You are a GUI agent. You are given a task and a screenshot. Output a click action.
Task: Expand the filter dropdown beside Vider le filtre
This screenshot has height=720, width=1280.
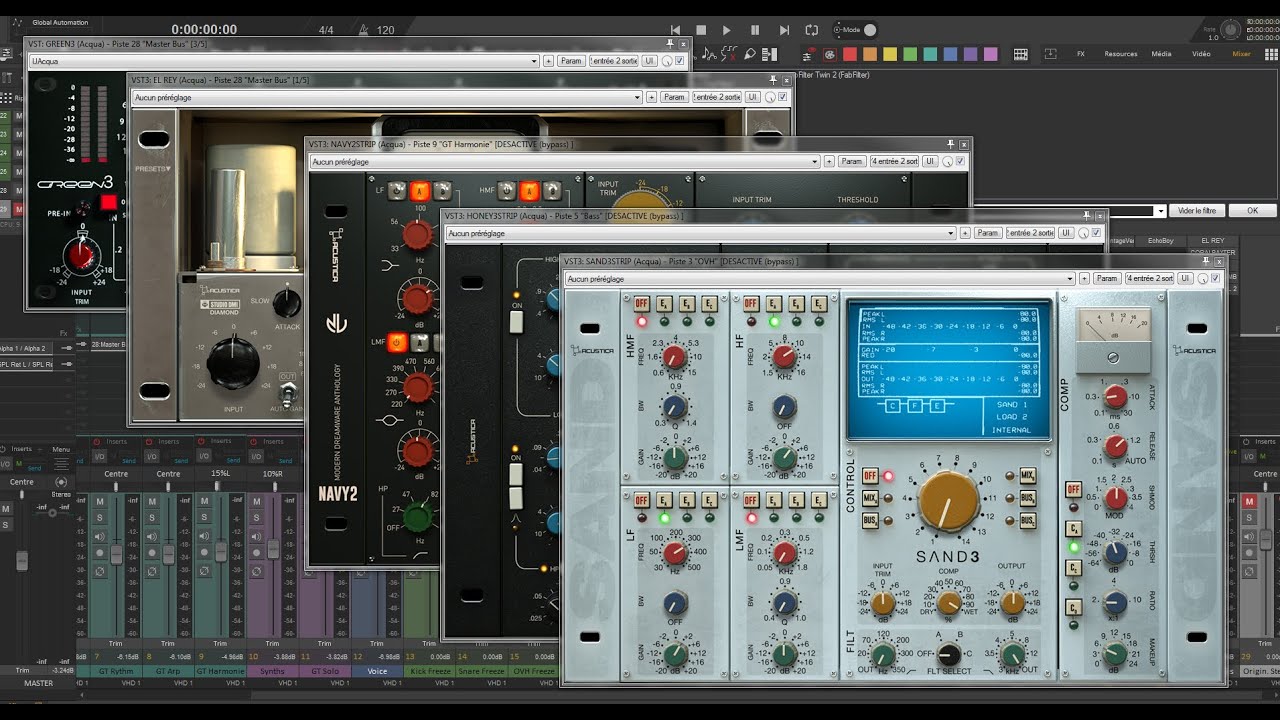[1160, 211]
